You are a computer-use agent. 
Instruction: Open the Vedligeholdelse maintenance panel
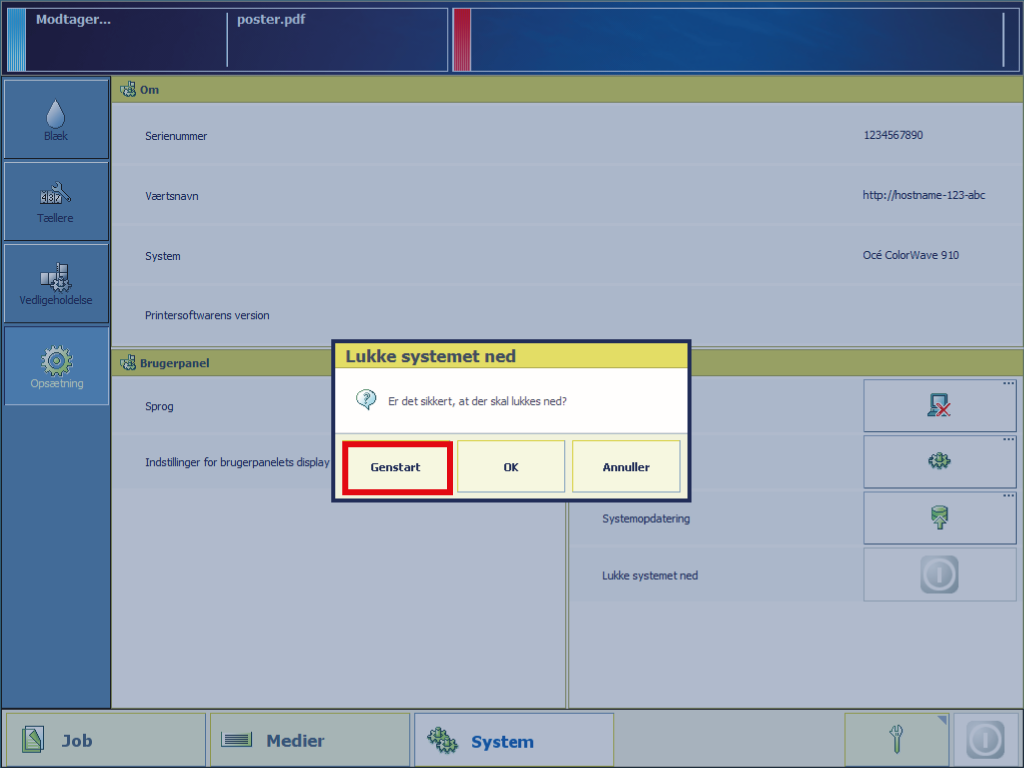click(56, 283)
